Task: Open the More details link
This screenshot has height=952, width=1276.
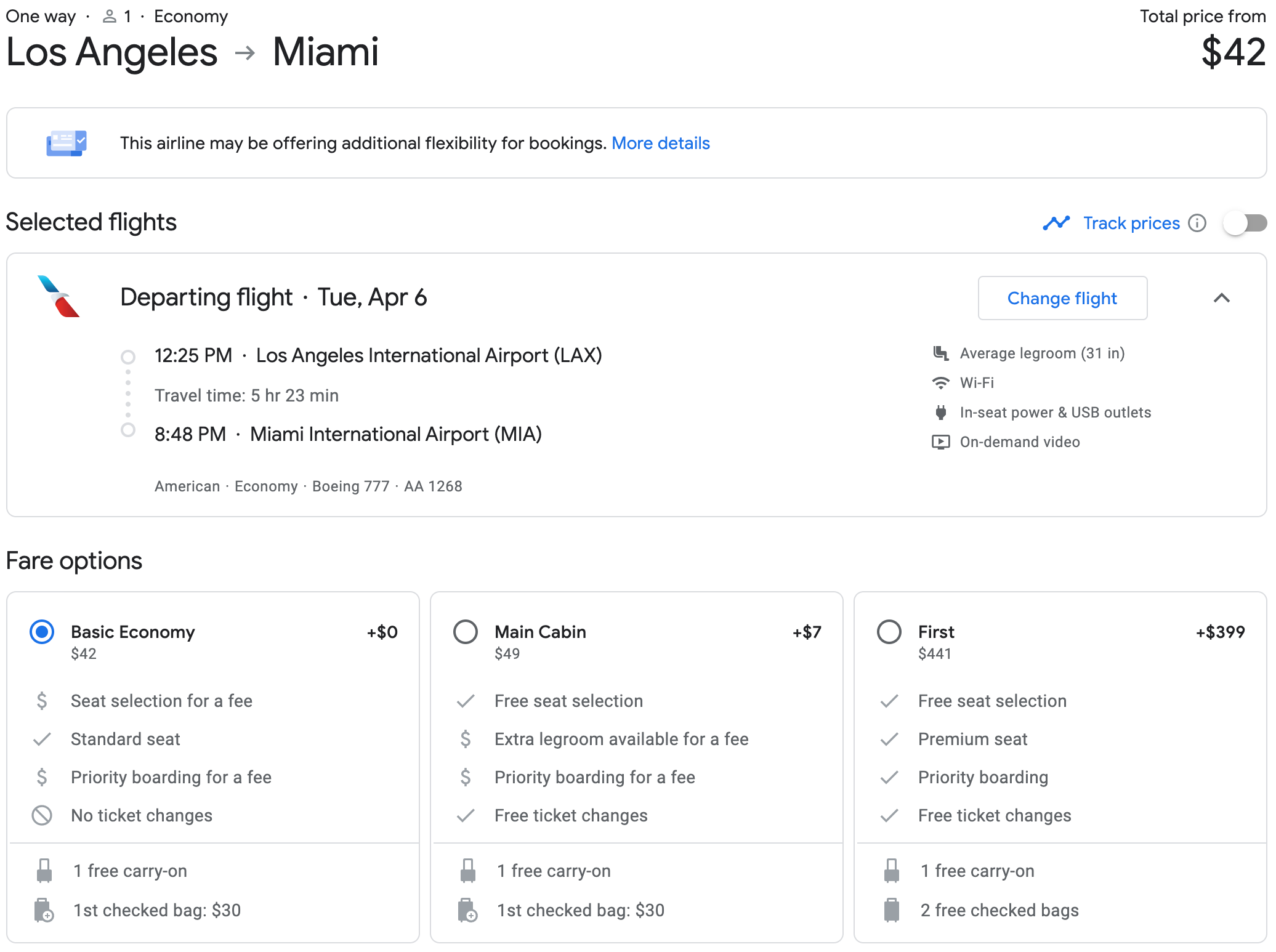Action: tap(660, 143)
